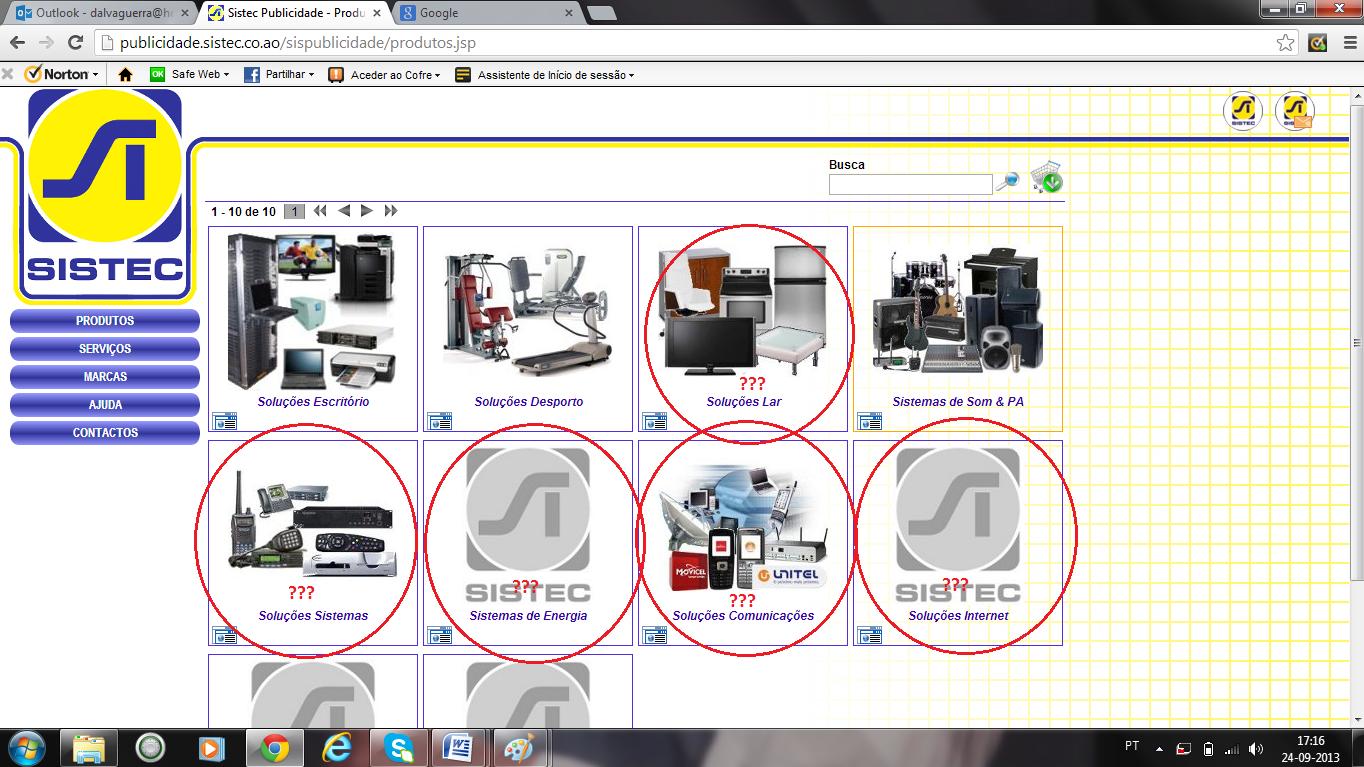Image resolution: width=1364 pixels, height=767 pixels.
Task: Open details icon in Soluções Escritório card
Action: (224, 421)
